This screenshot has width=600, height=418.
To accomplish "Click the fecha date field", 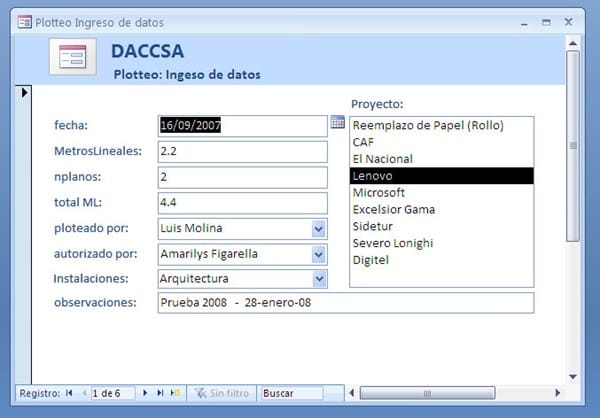I will click(x=243, y=126).
